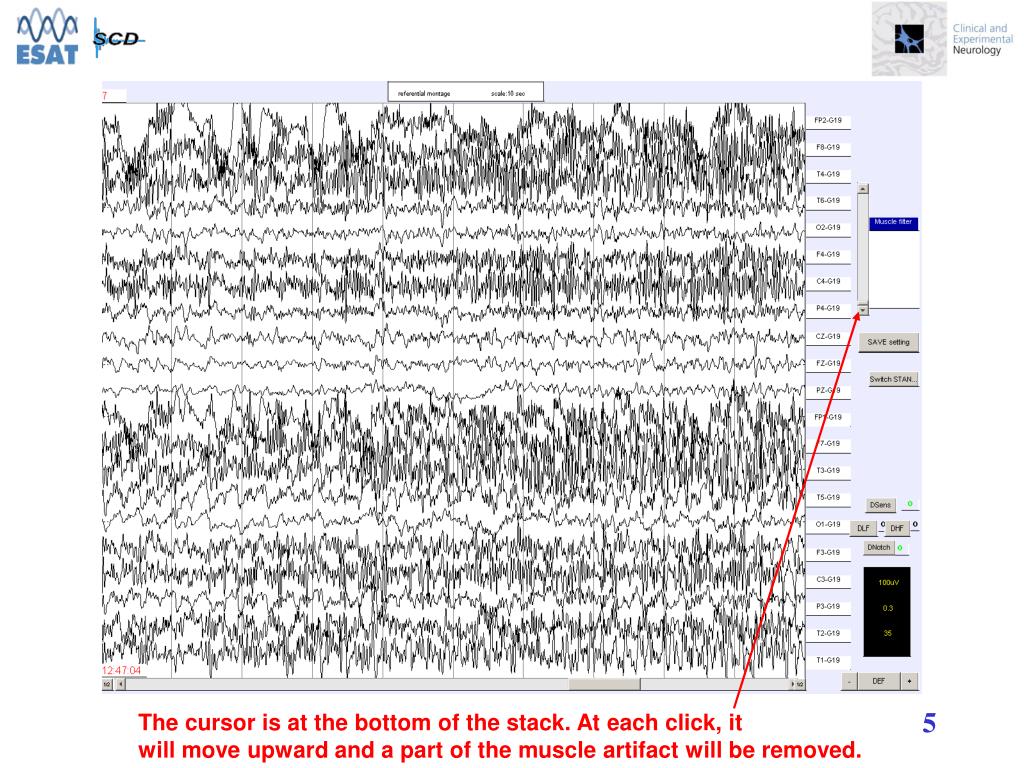The image size is (1024, 768).
Task: Click the green DNotch value indicator
Action: [900, 548]
